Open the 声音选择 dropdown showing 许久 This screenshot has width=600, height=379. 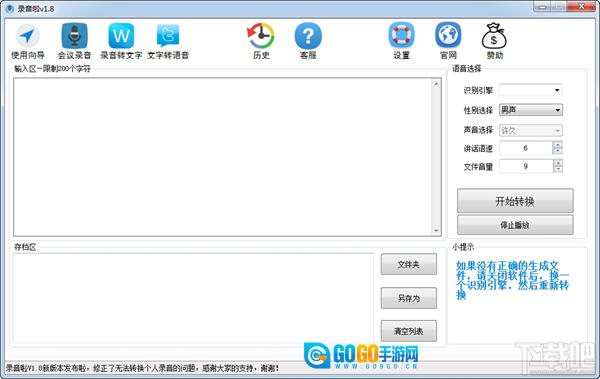coord(530,131)
